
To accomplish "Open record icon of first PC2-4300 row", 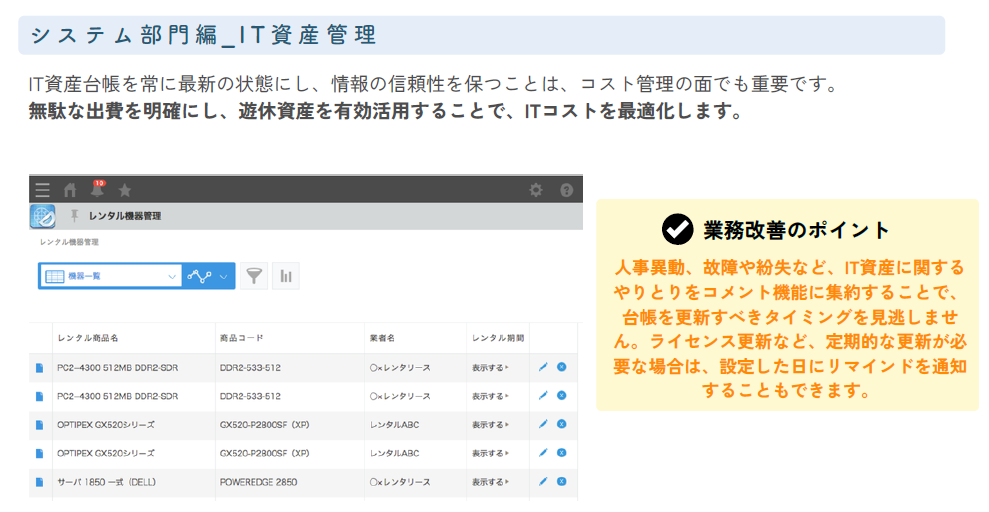I will 39,368.
